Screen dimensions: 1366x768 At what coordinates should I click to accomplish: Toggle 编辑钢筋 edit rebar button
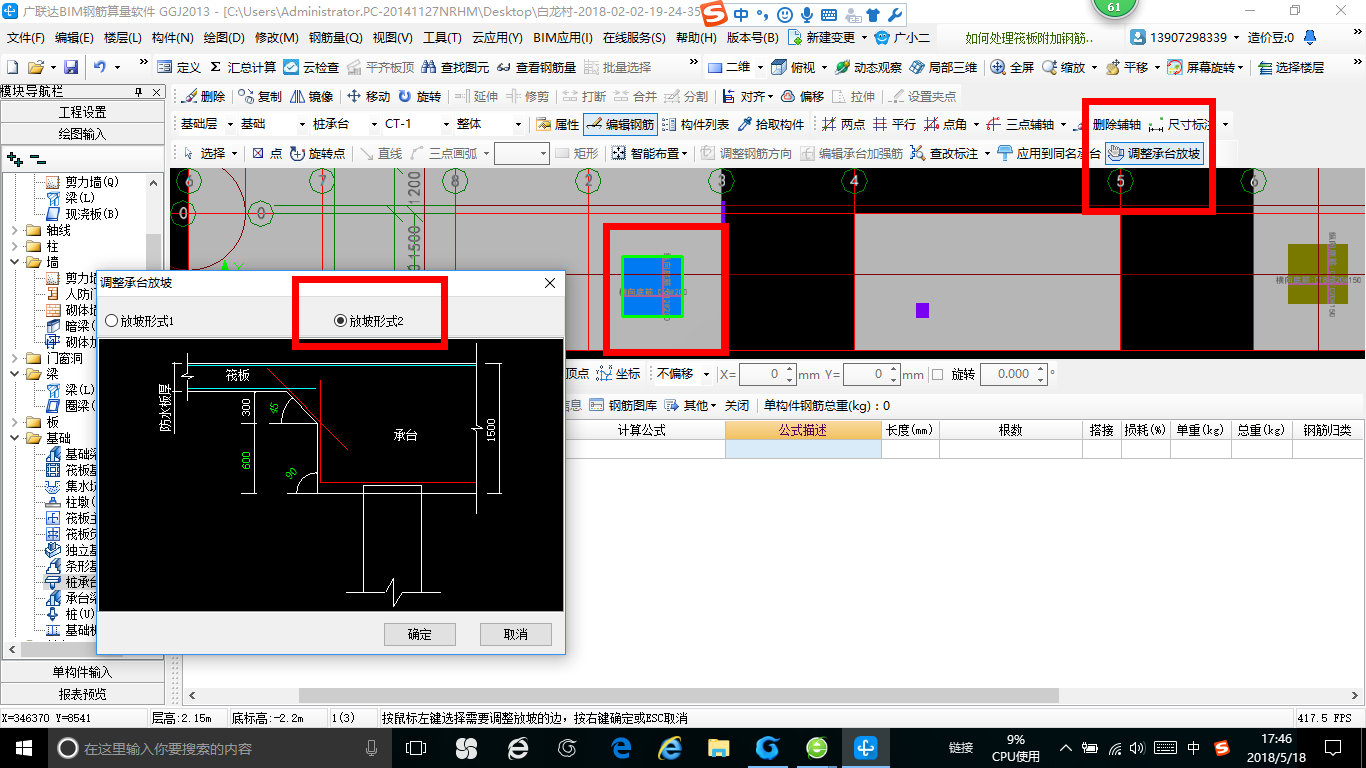[x=620, y=125]
